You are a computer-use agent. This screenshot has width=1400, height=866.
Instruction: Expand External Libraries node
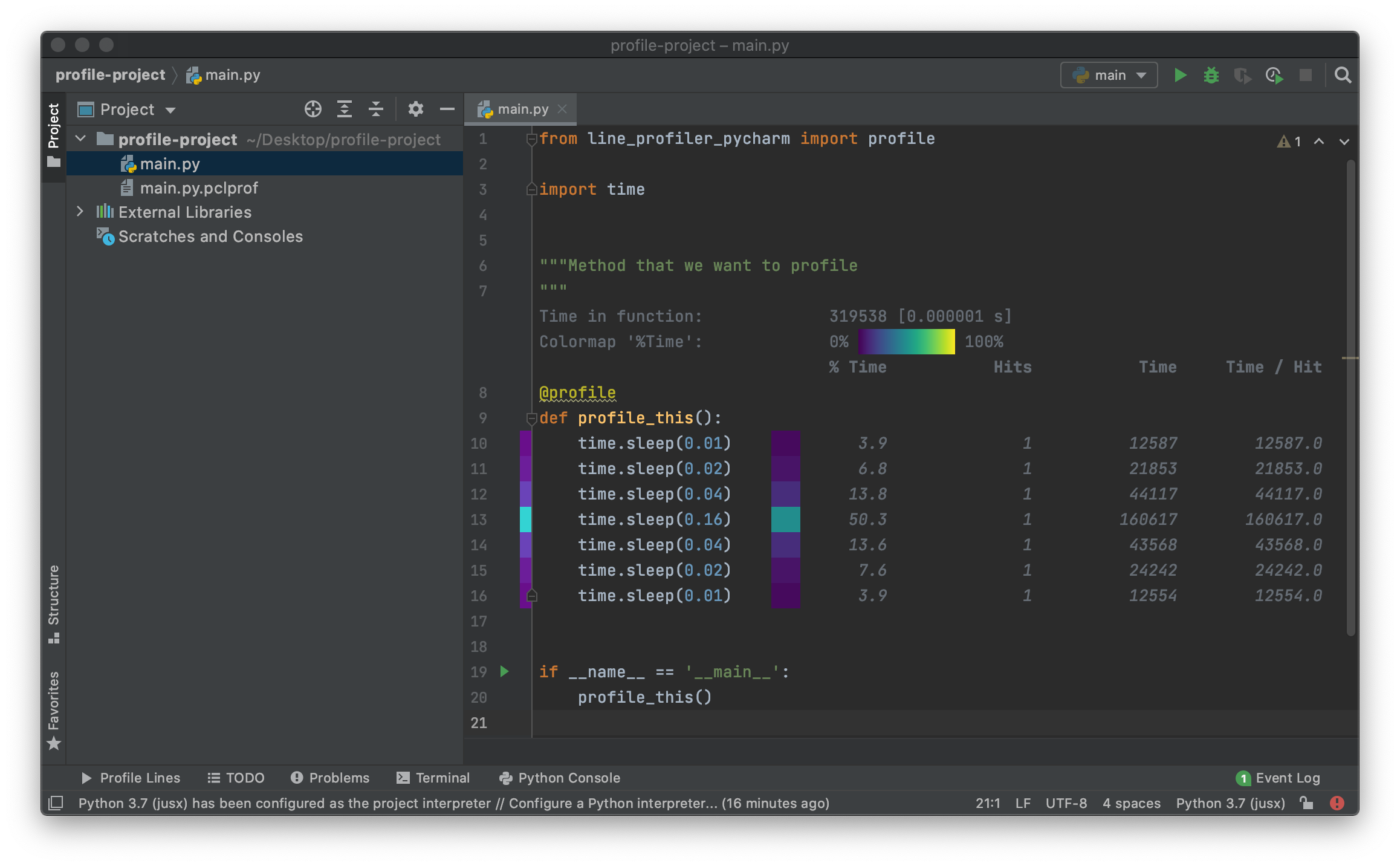click(80, 212)
